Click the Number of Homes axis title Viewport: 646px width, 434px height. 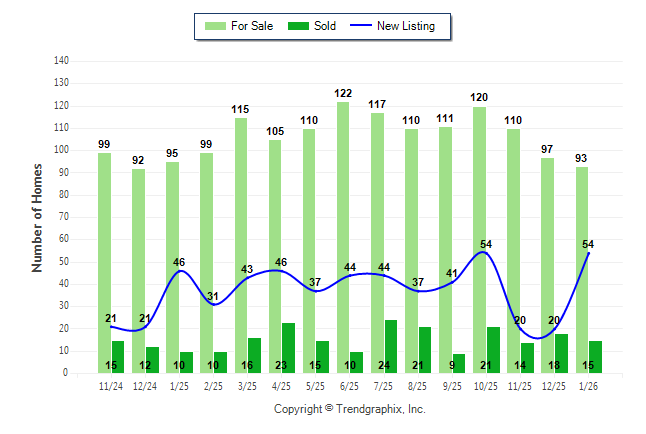(x=38, y=217)
